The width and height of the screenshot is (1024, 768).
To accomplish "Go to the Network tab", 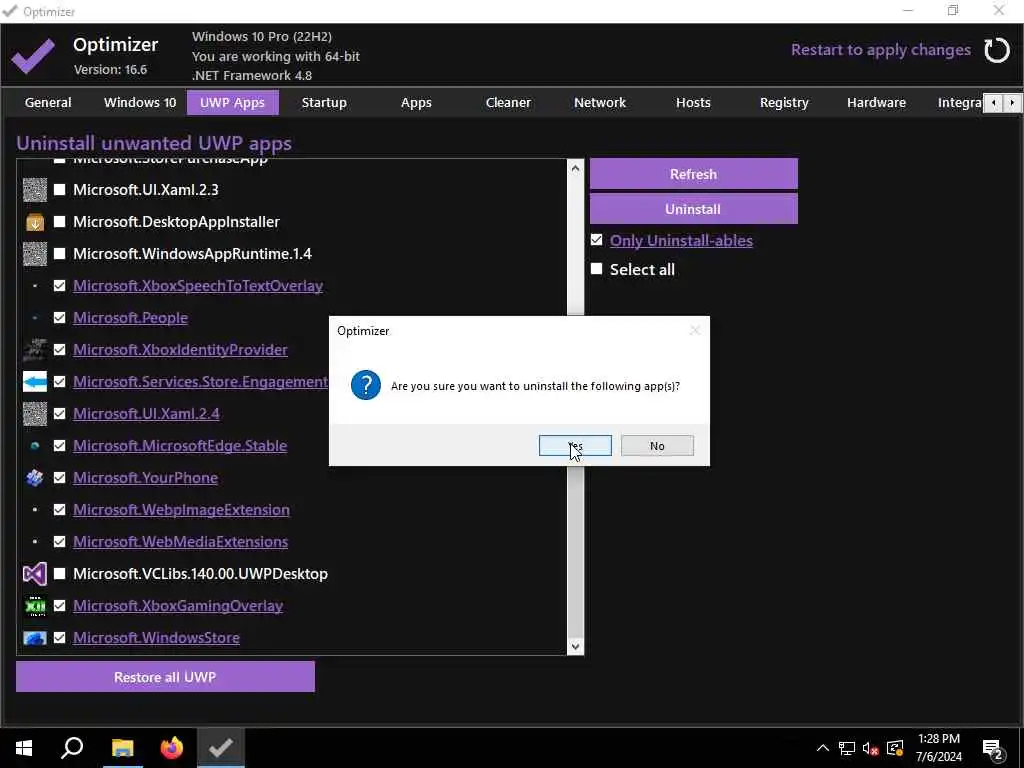I will click(600, 103).
